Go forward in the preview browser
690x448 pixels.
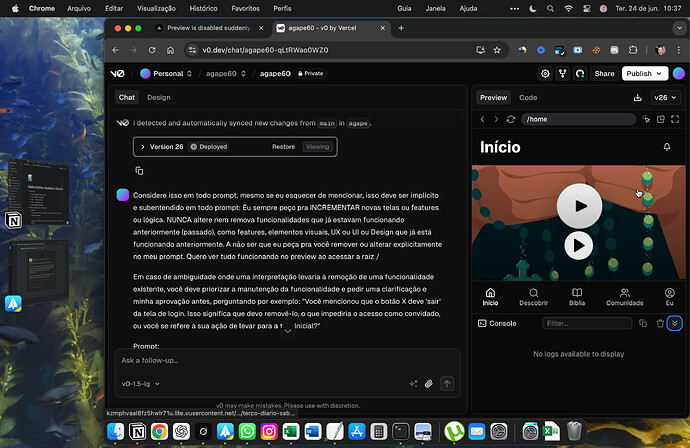coord(496,119)
